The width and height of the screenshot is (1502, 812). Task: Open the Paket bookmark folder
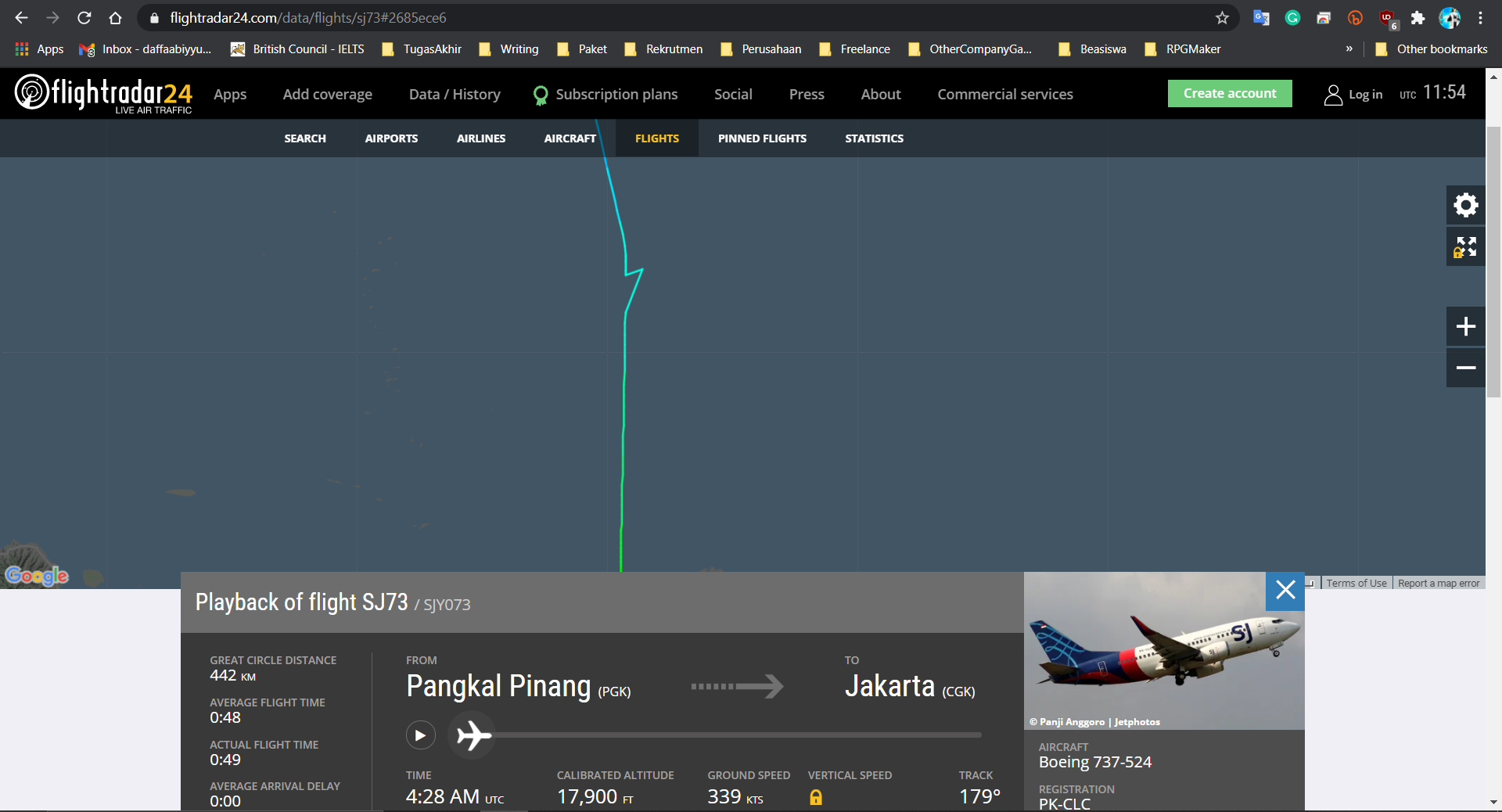point(582,49)
